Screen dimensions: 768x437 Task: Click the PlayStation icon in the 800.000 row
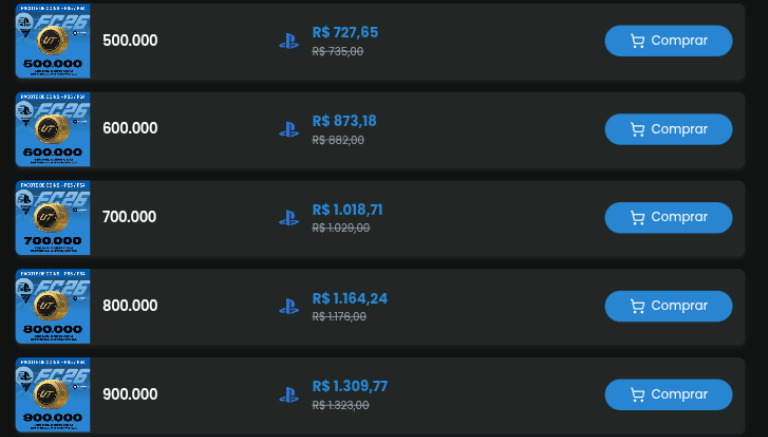289,306
